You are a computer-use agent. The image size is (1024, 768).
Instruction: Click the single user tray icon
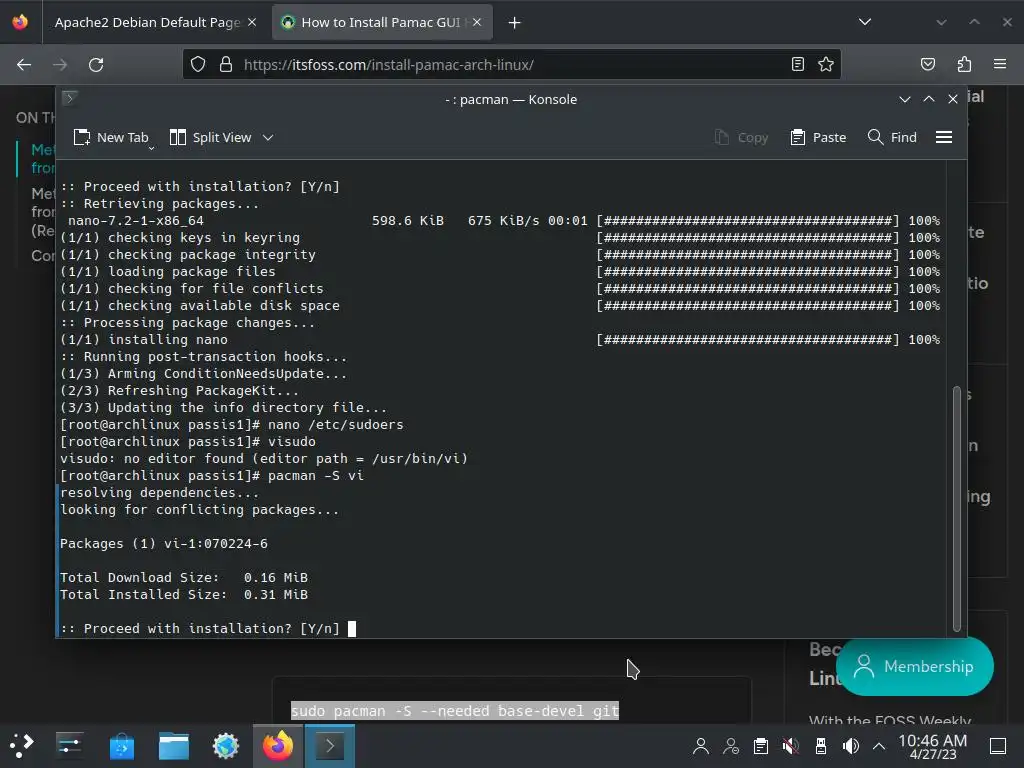click(701, 746)
